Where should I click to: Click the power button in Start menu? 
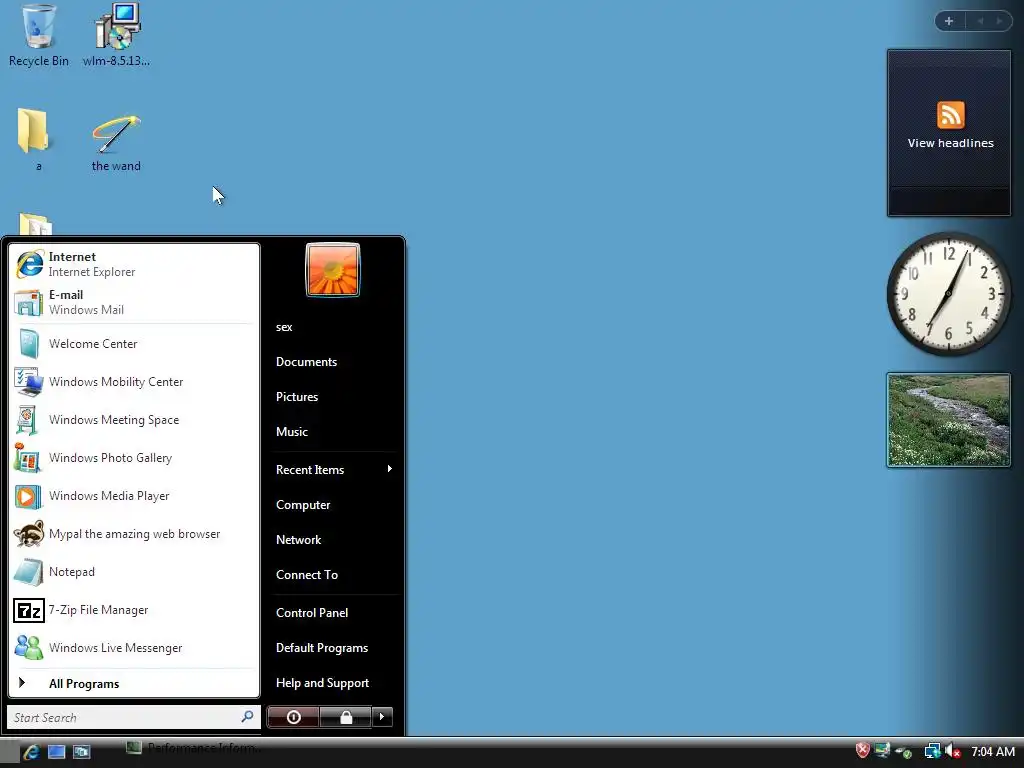293,717
